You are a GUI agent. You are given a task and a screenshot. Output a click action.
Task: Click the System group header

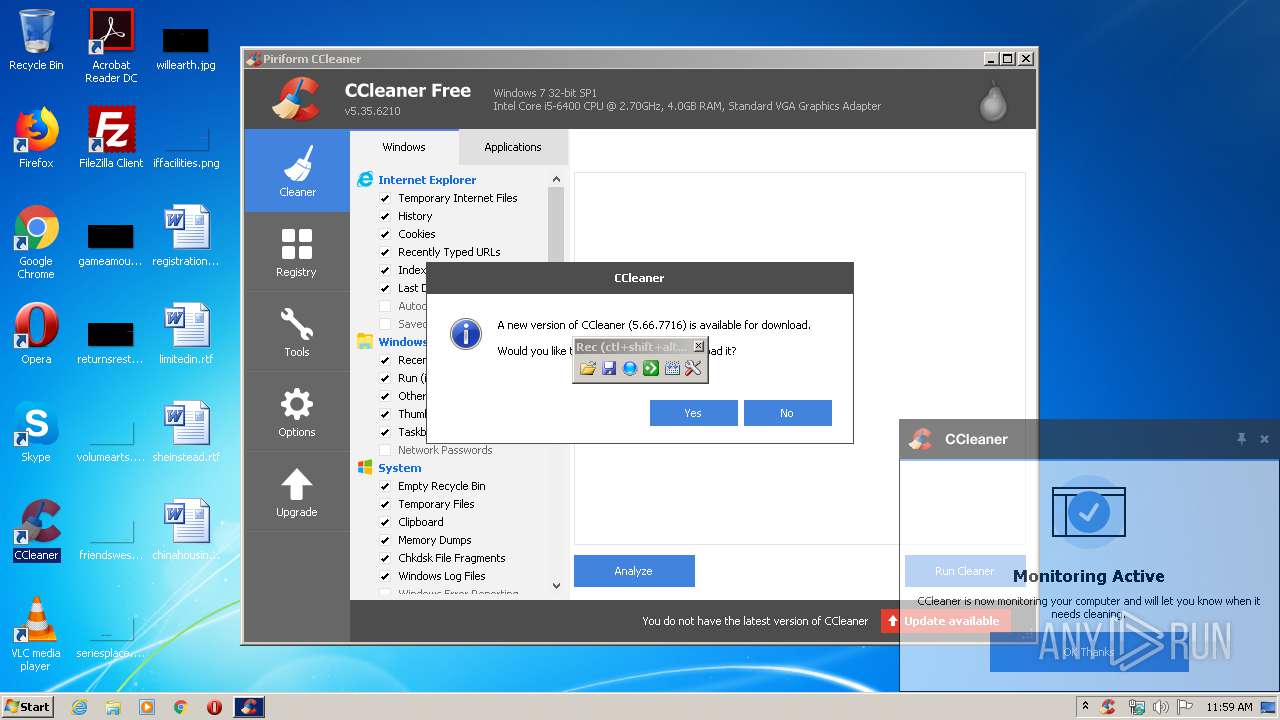400,468
